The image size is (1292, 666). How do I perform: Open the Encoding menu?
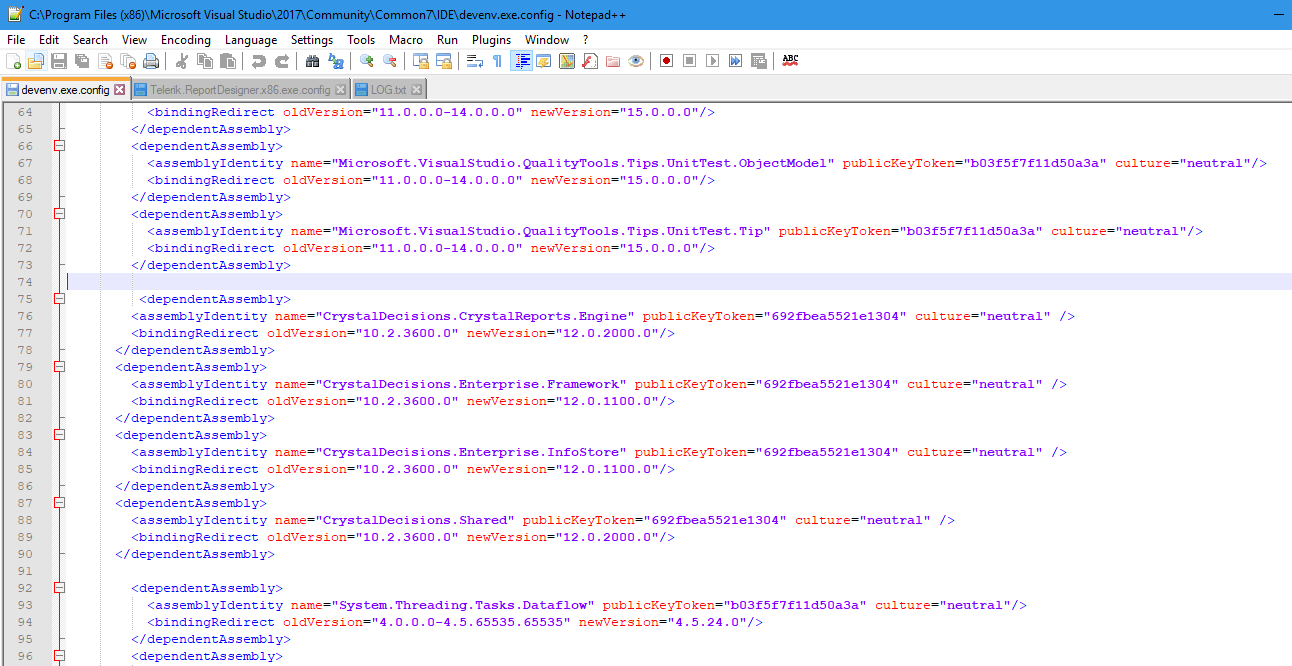click(x=186, y=40)
